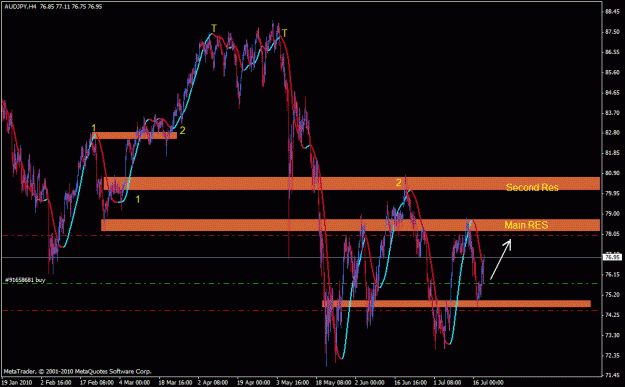Screen dimensions: 625x387
Task: Click the 88.45 price axis value
Action: (612, 12)
